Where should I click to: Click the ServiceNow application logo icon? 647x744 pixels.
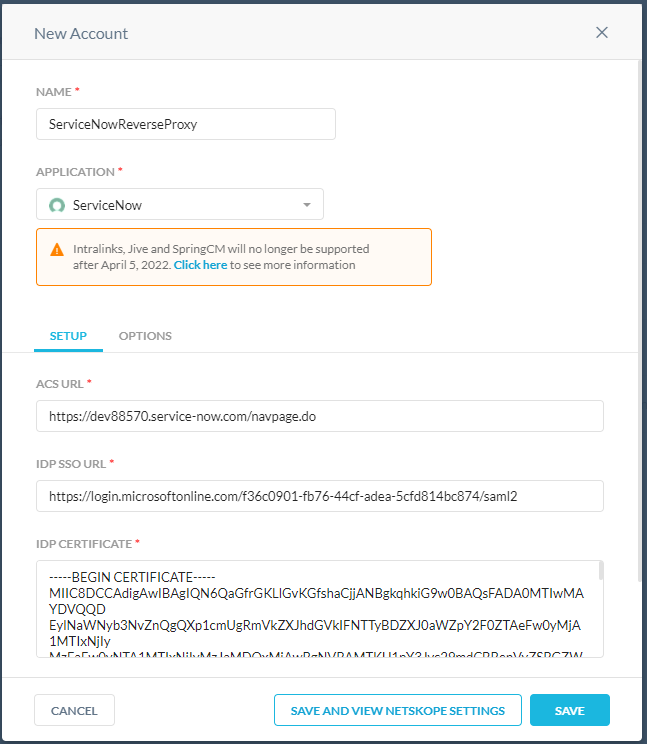point(57,205)
